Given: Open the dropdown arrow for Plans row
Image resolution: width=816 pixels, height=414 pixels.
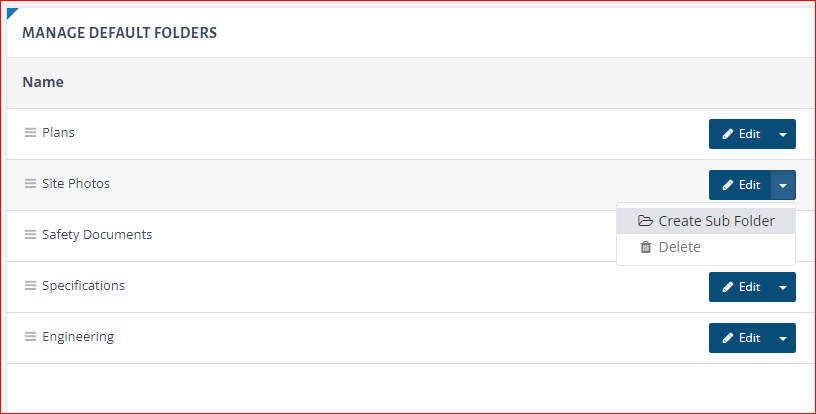Looking at the screenshot, I should point(783,134).
